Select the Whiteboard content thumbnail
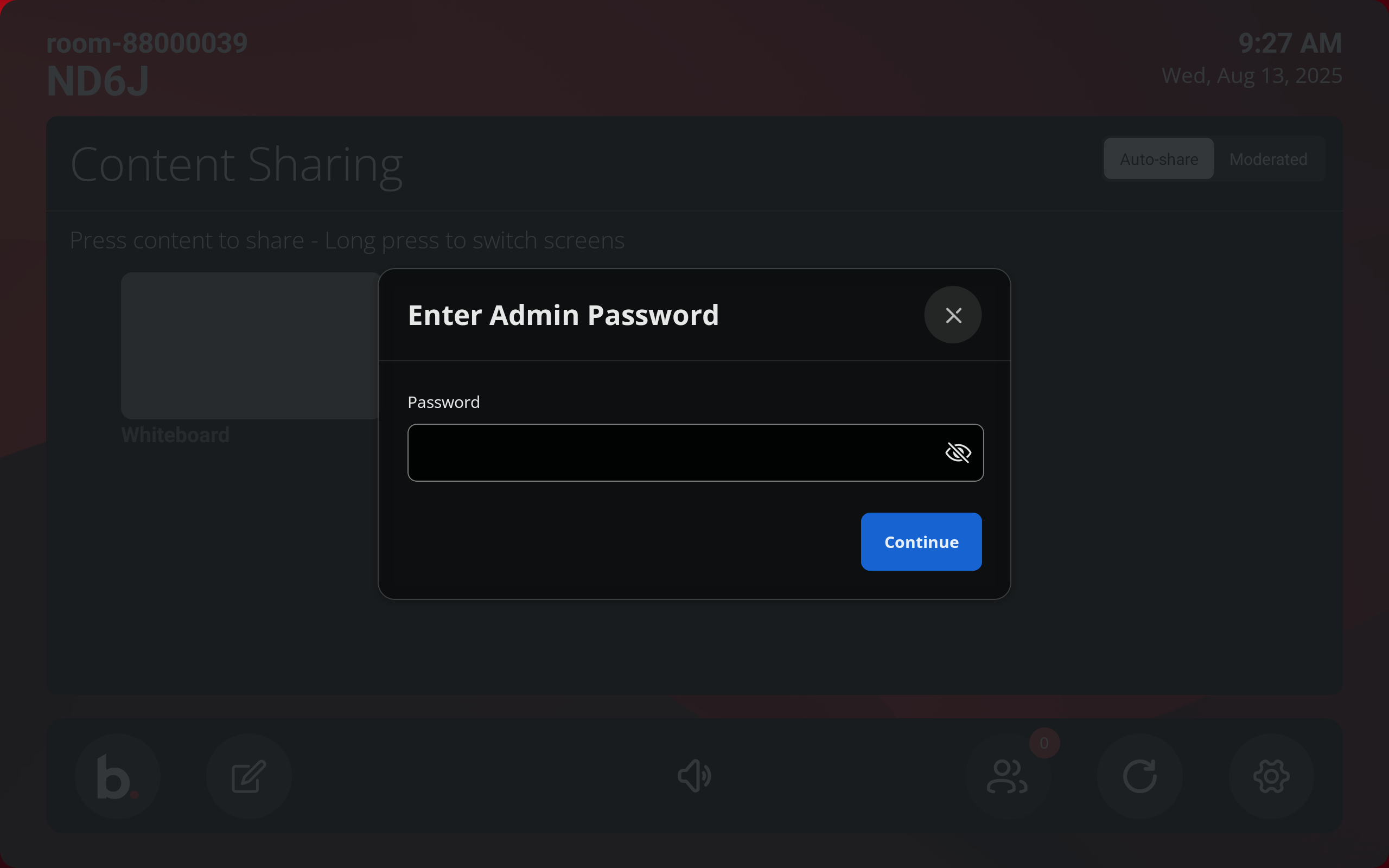The image size is (1389, 868). point(250,346)
